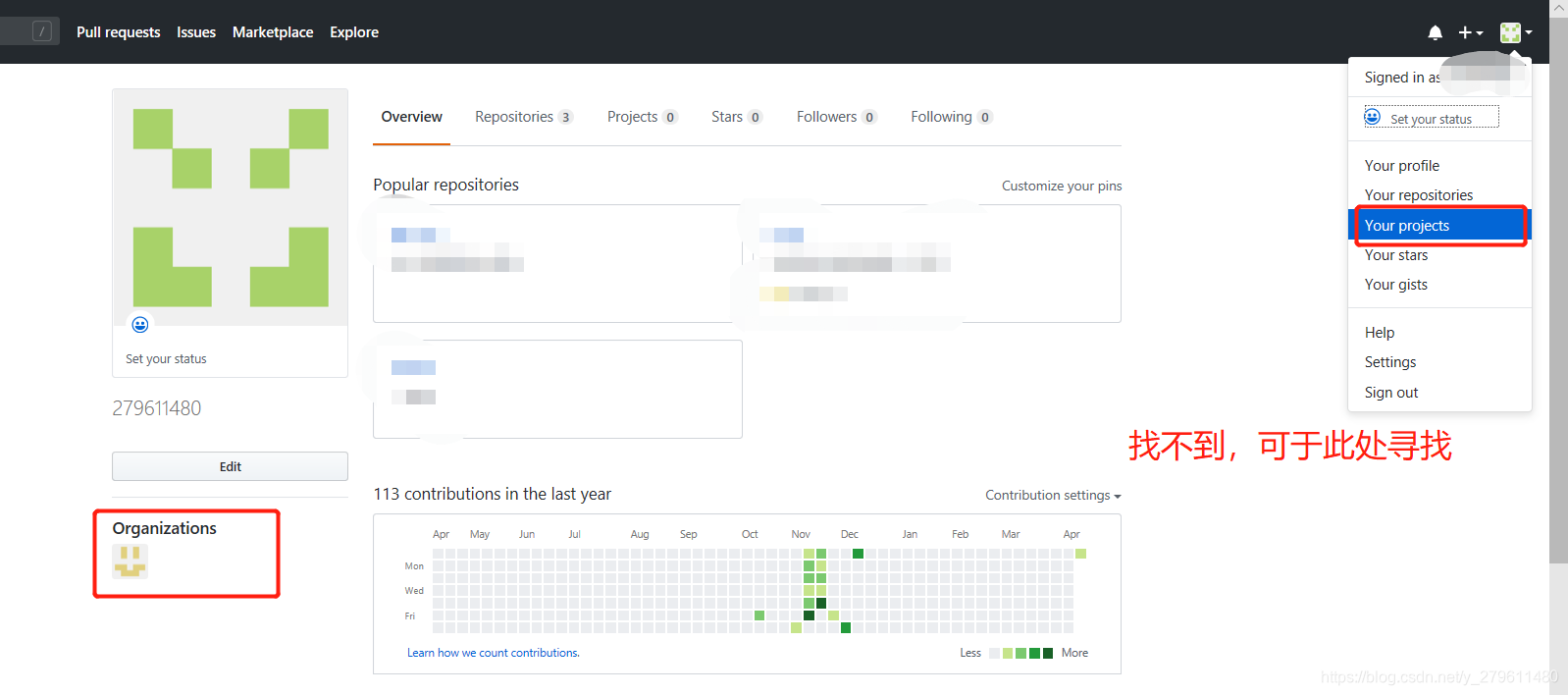The width and height of the screenshot is (1568, 695).
Task: Click the Popular repositories heading
Action: pos(445,185)
